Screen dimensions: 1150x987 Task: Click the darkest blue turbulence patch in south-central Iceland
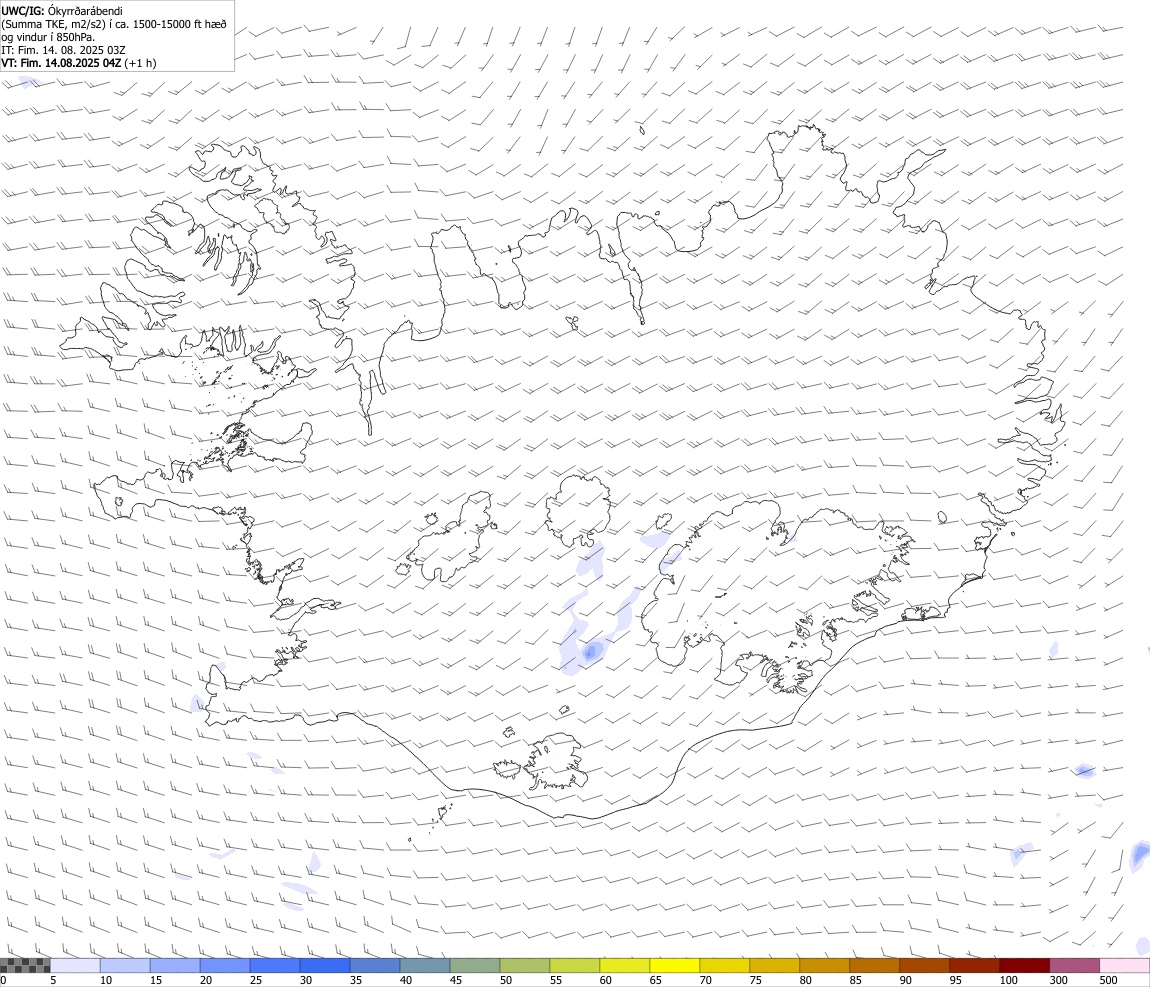pos(591,651)
